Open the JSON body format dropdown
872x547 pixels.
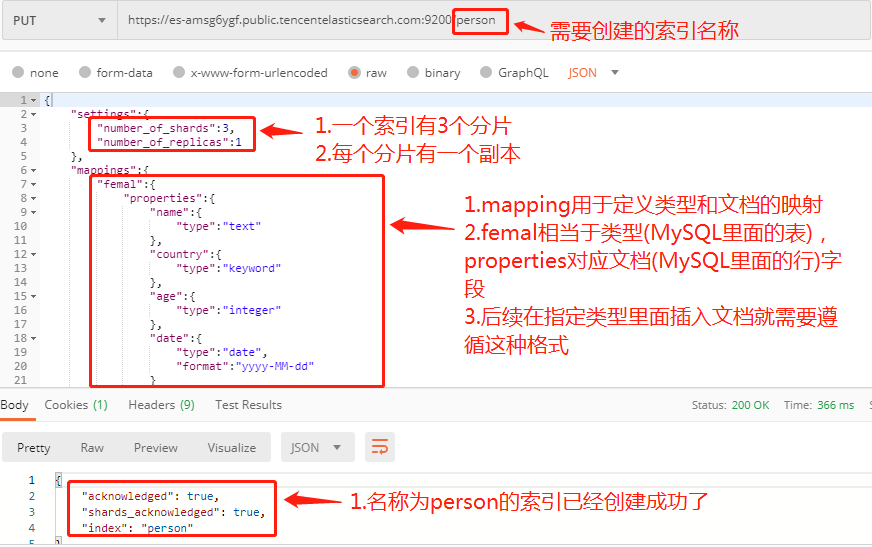[593, 72]
